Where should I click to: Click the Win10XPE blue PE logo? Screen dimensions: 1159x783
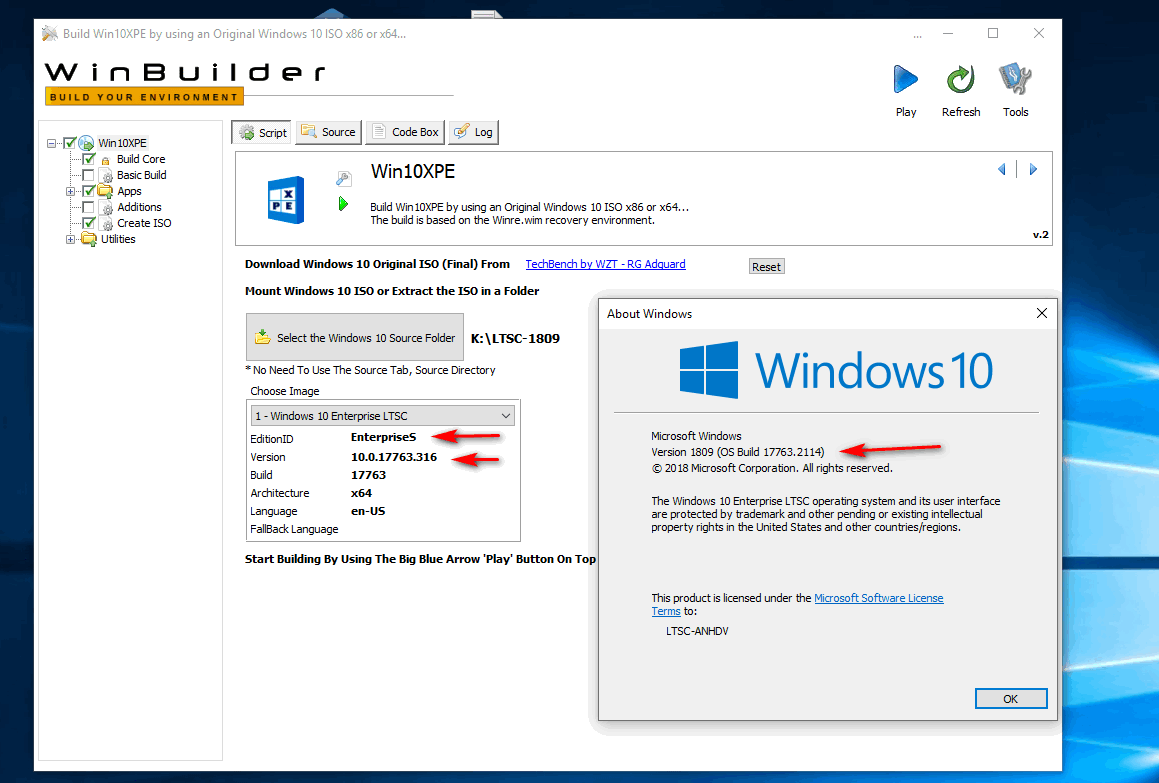point(285,200)
